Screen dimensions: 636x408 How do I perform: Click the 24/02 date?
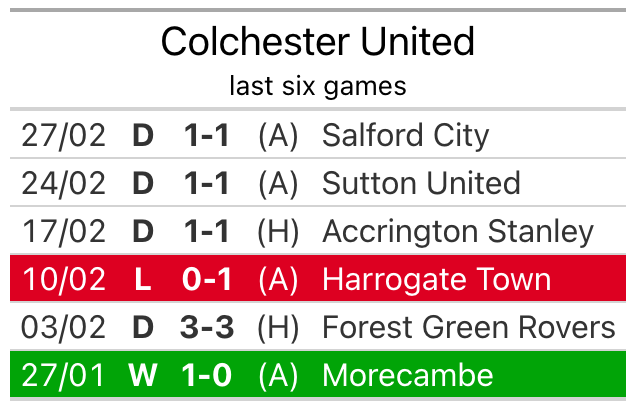click(x=63, y=184)
